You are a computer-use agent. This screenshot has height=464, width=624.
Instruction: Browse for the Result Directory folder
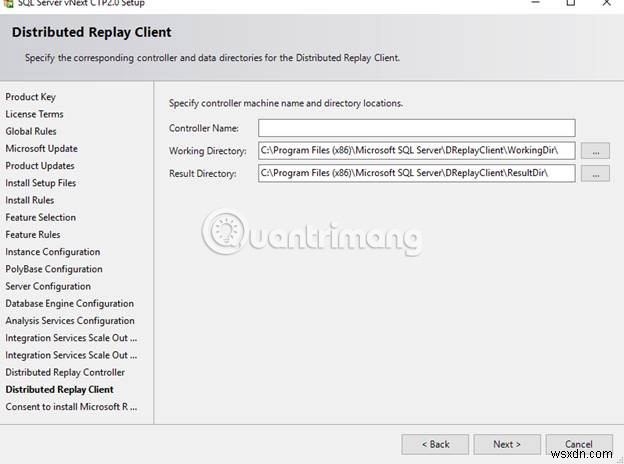[x=595, y=174]
